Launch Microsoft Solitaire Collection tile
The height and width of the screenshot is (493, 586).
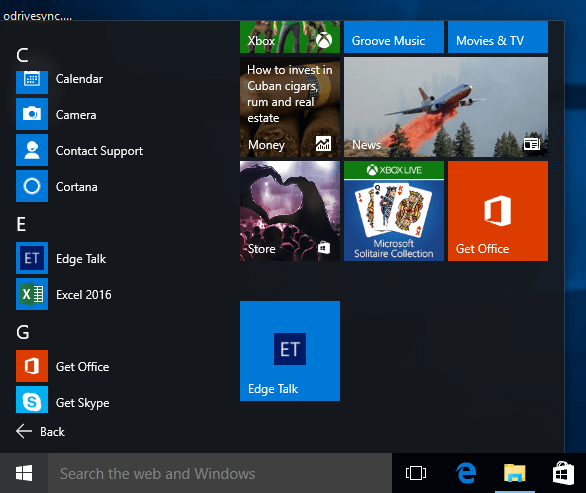394,211
